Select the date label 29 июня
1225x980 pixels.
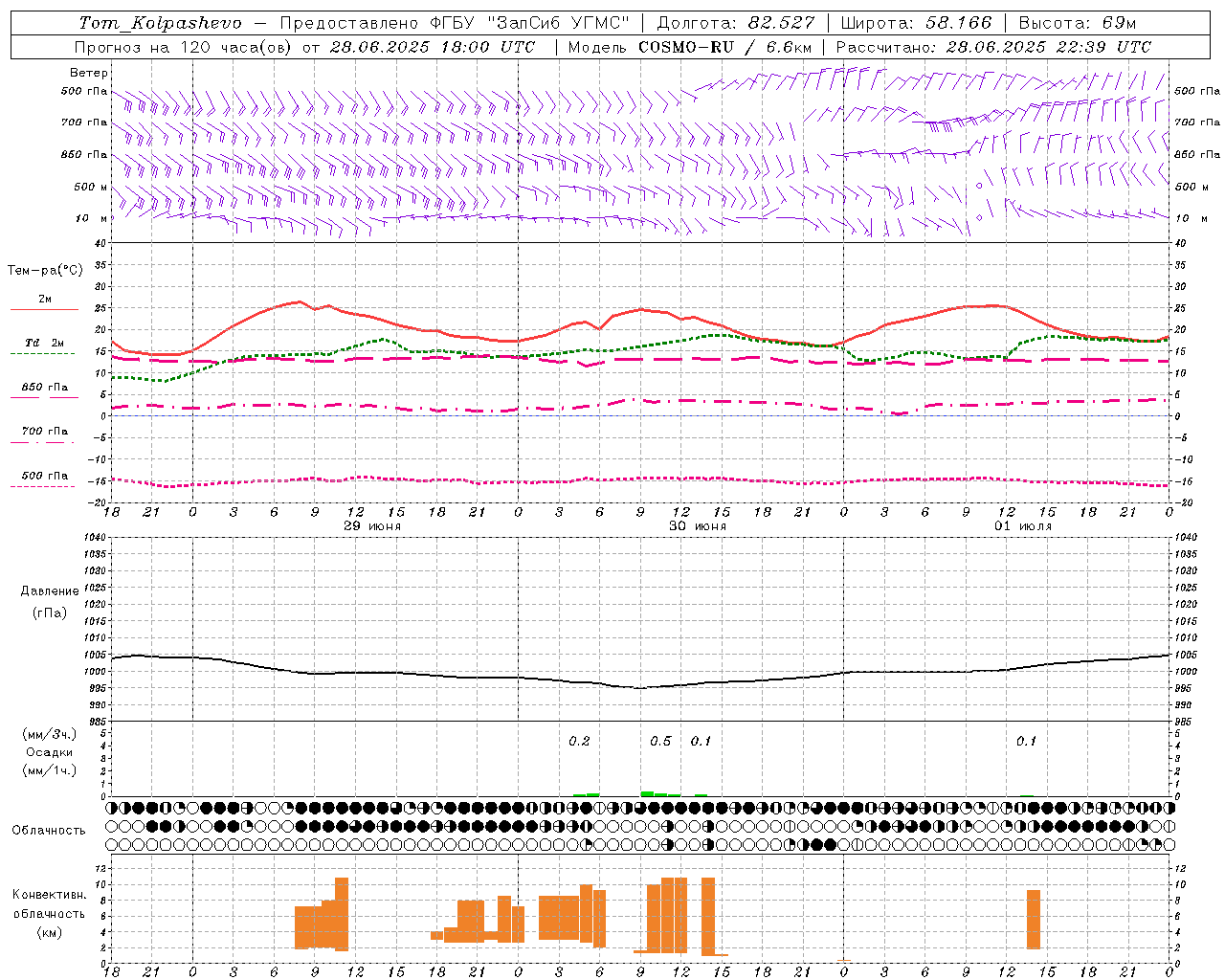pos(372,526)
